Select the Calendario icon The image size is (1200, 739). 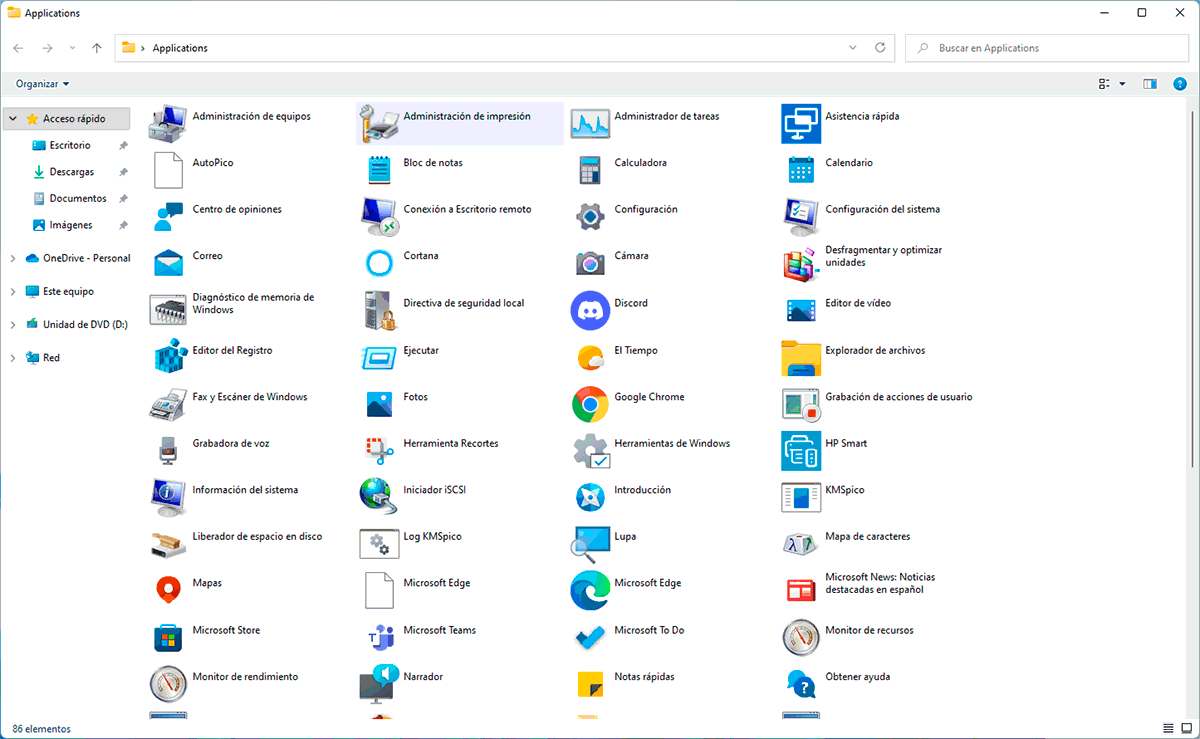pos(801,170)
